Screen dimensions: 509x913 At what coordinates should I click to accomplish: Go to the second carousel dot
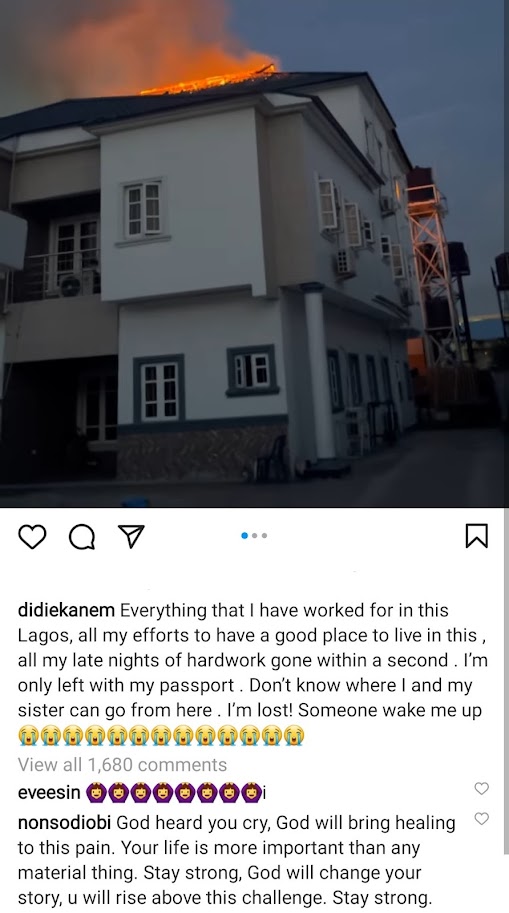coord(254,536)
